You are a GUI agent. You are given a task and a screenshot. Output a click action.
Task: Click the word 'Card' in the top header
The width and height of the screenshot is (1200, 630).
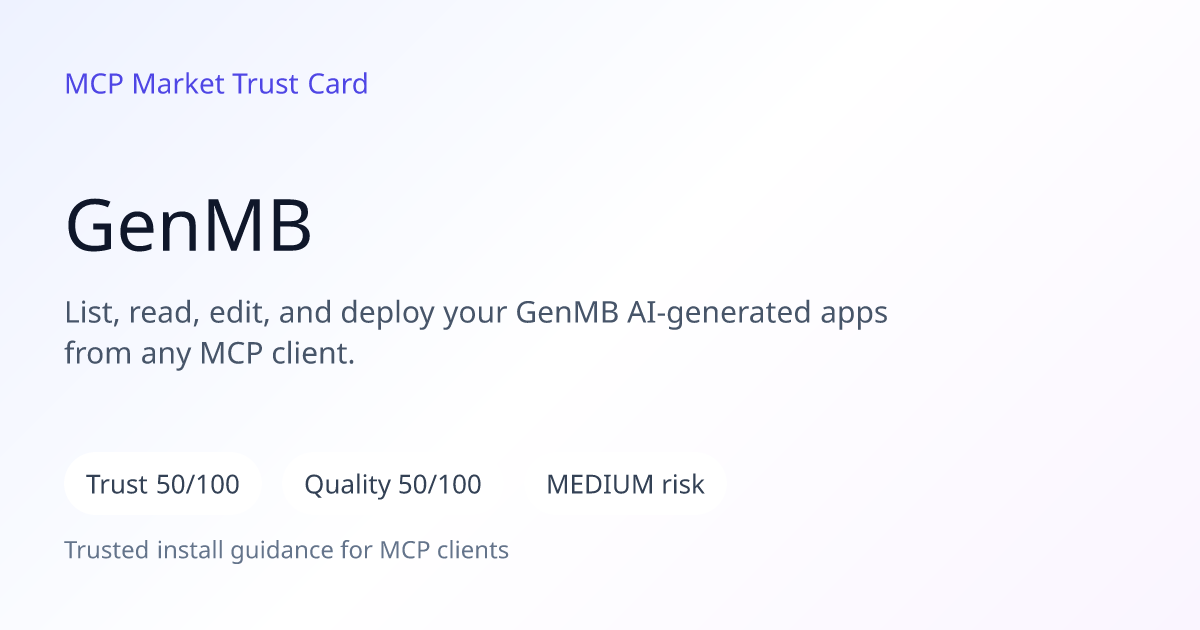337,83
